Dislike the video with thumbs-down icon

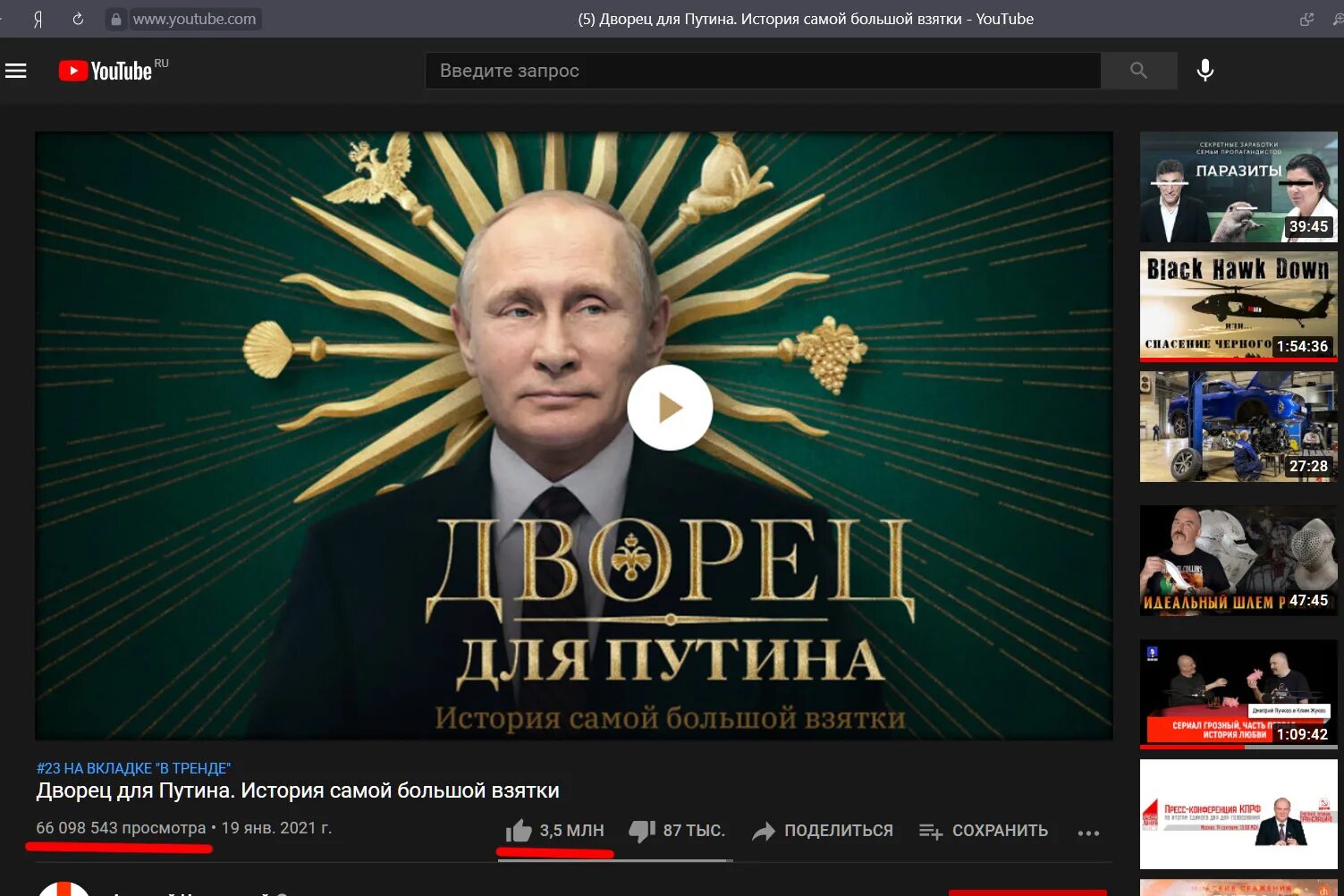coord(642,831)
